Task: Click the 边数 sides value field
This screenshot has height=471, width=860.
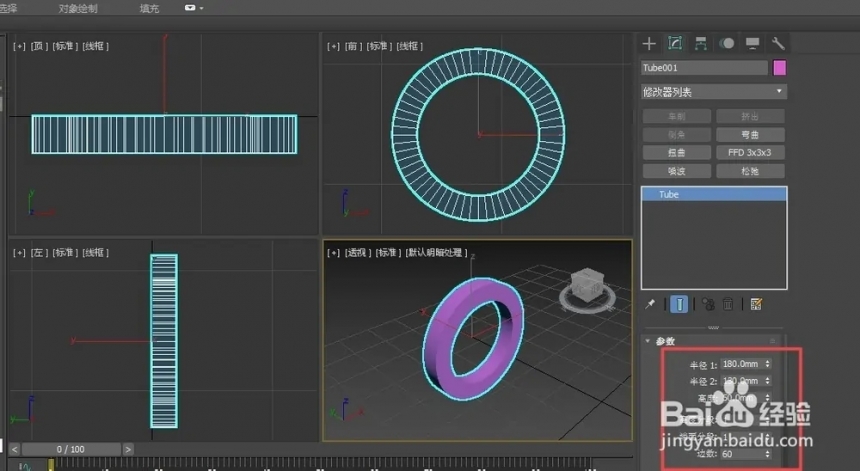Action: coord(742,454)
